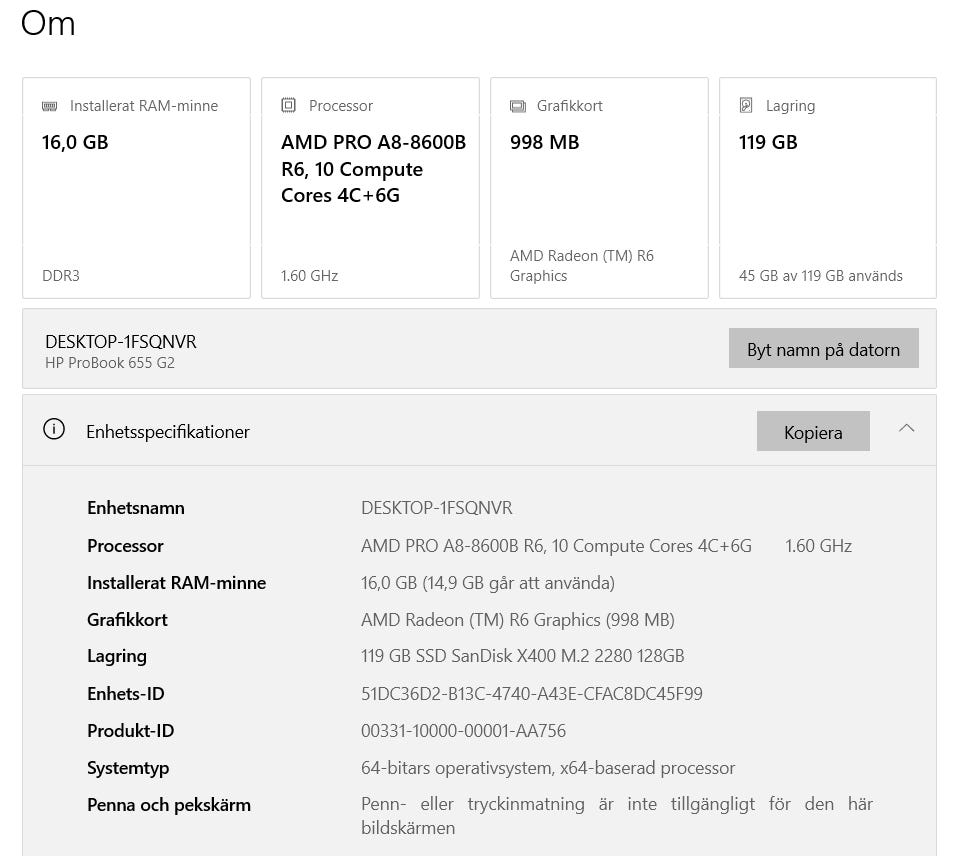Click Byt namn på datorn button
The width and height of the screenshot is (954, 856).
(823, 349)
